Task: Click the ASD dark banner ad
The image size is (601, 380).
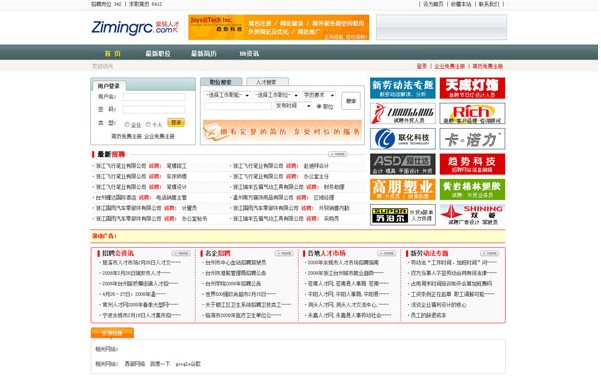Action: (402, 164)
